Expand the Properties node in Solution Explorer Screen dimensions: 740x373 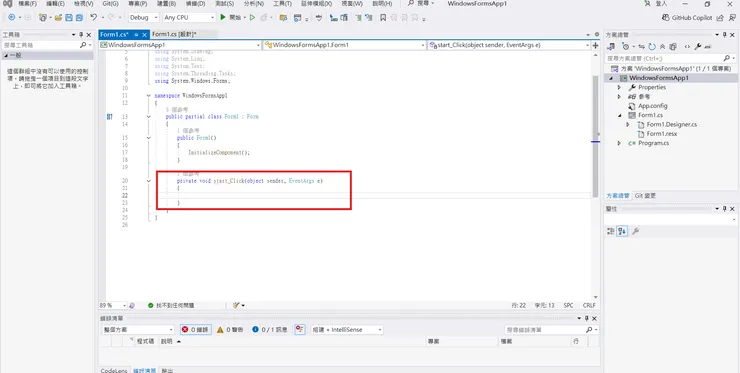click(619, 87)
